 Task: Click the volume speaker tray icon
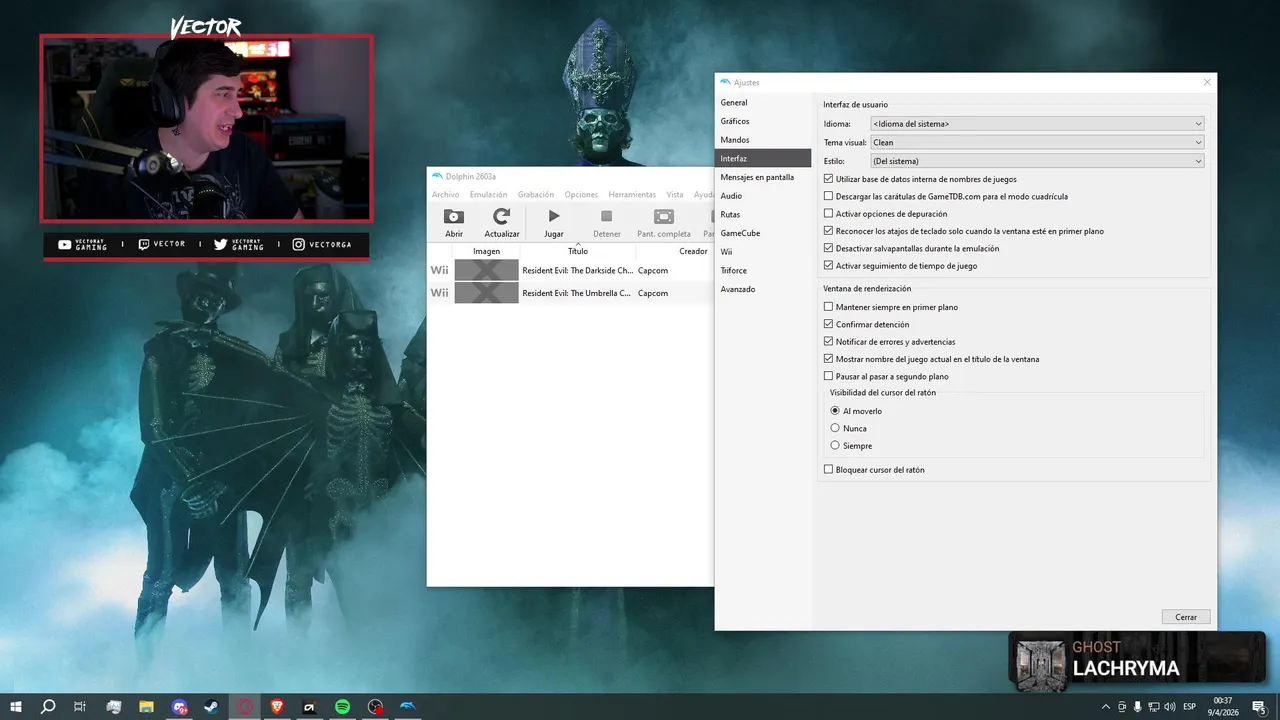point(1169,707)
